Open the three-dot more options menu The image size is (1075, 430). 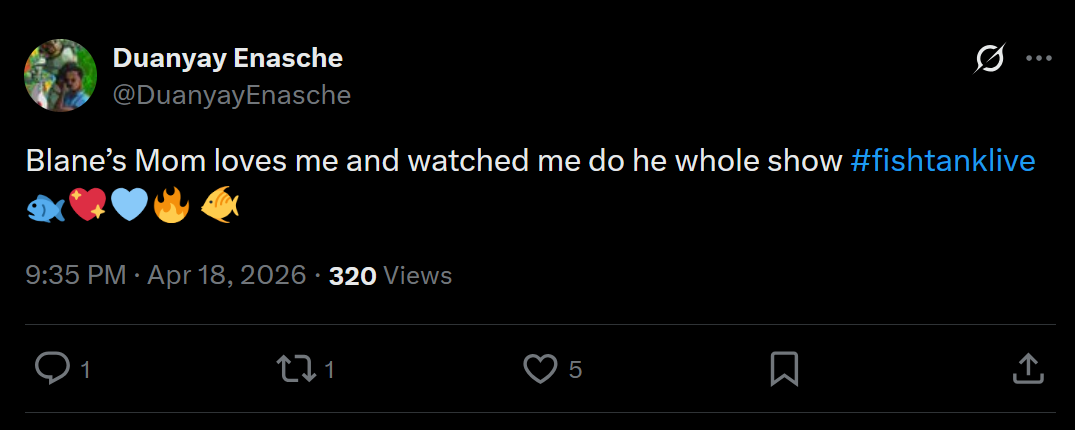pos(1039,60)
